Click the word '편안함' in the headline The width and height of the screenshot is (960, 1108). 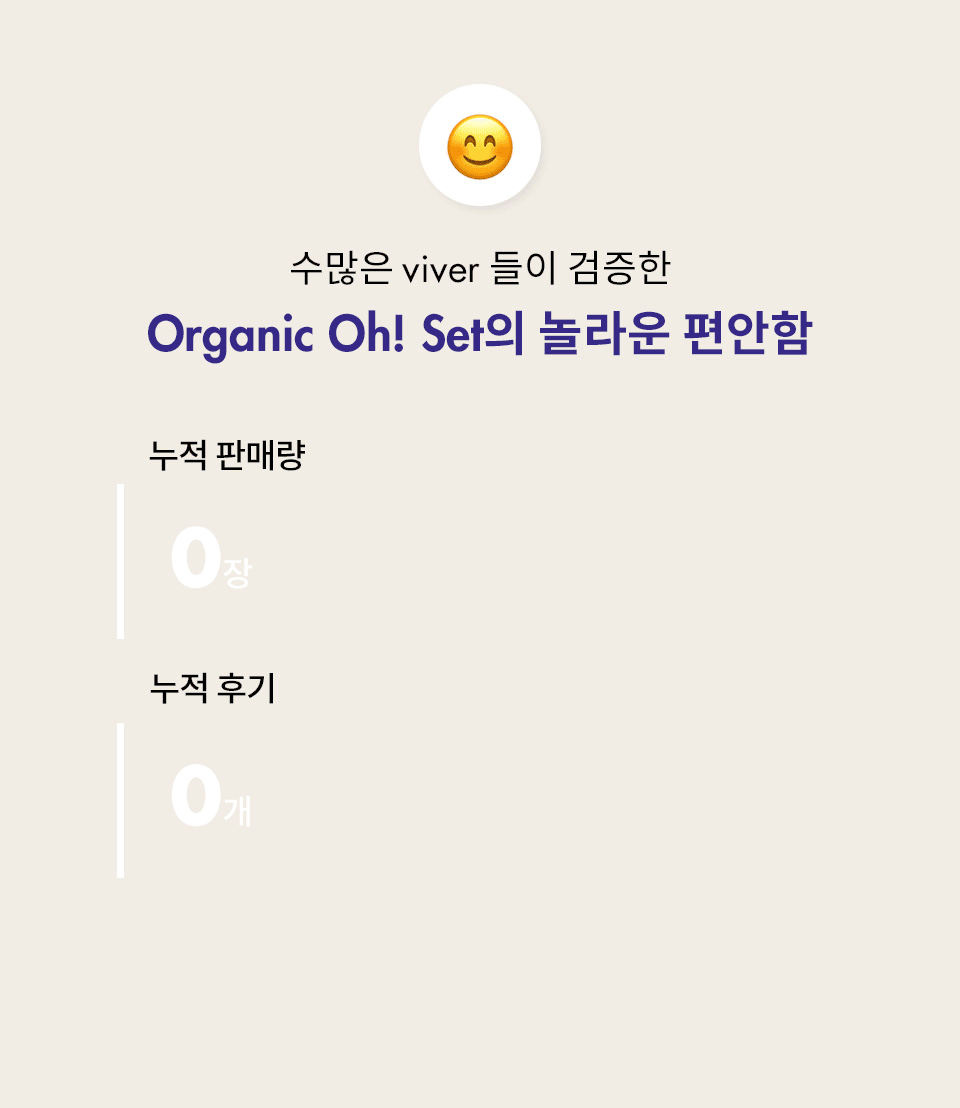point(748,332)
